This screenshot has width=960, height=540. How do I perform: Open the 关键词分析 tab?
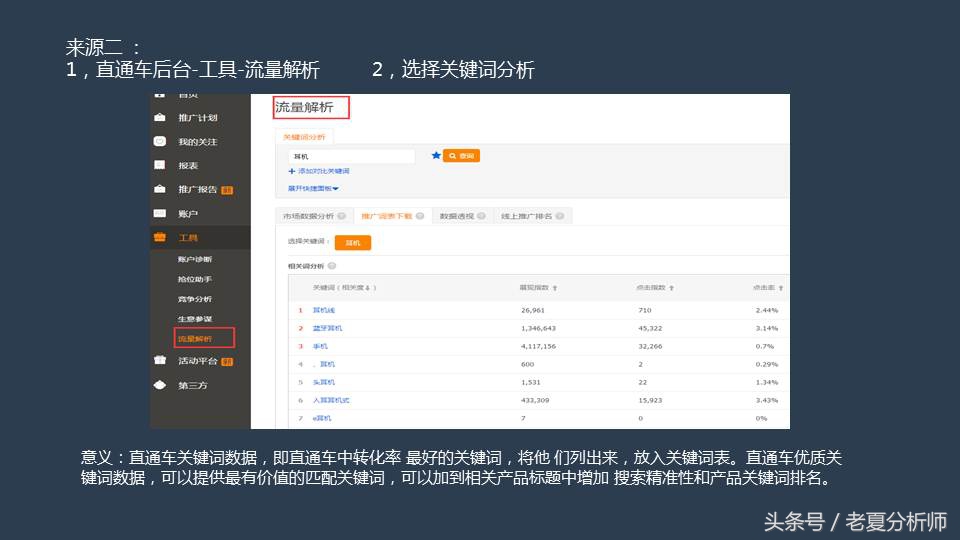[x=304, y=137]
